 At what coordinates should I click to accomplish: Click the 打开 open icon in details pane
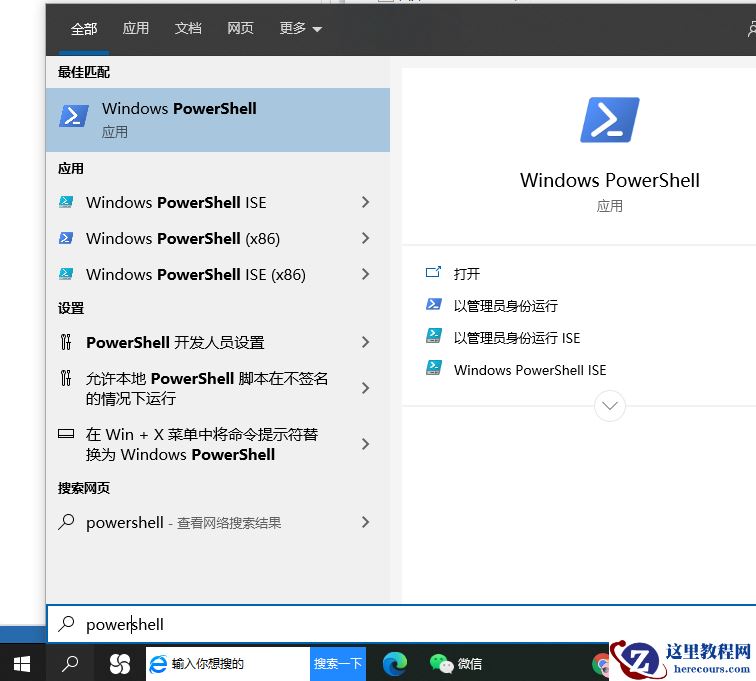433,272
